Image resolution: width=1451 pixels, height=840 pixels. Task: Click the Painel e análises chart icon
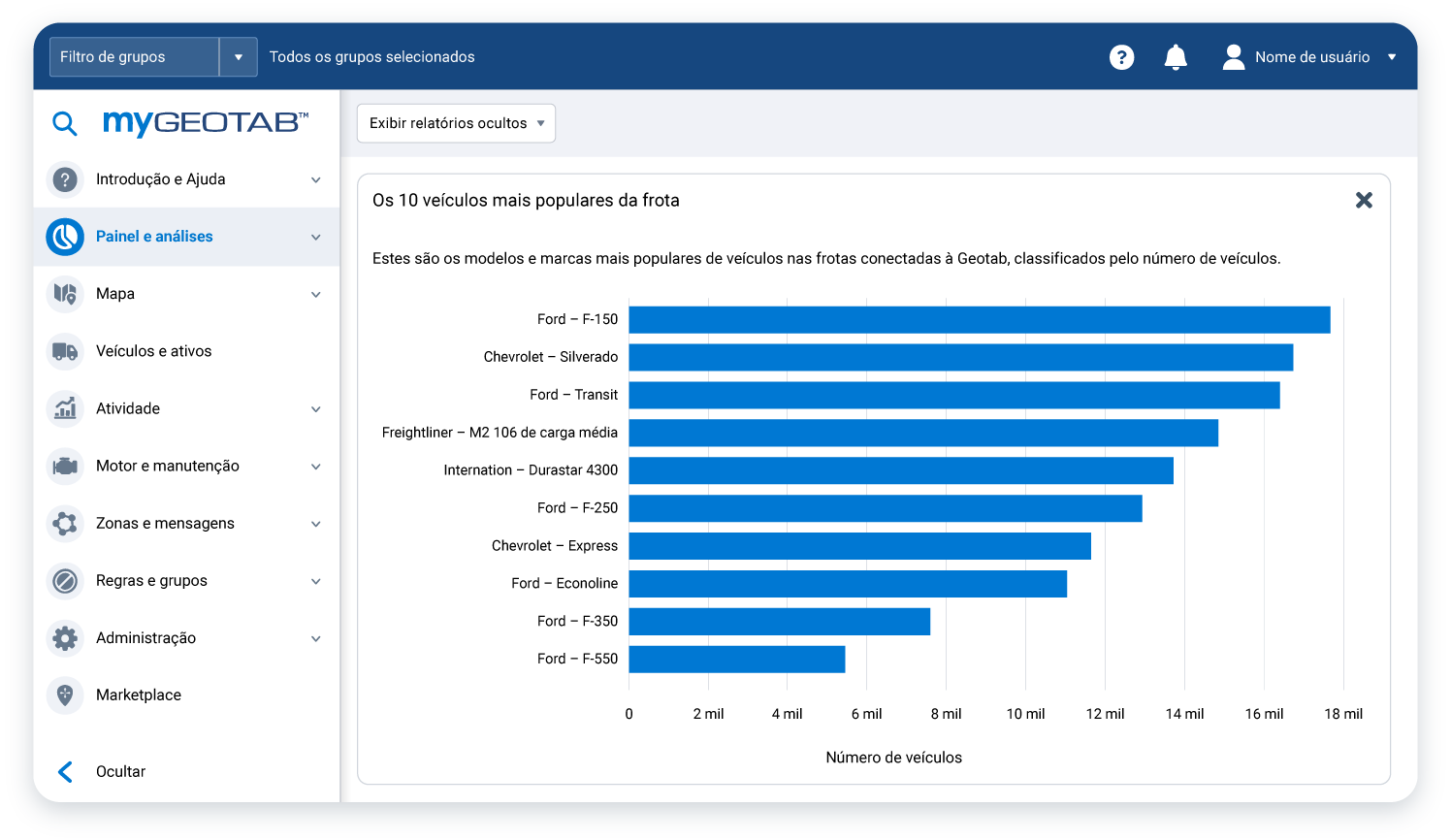pyautogui.click(x=65, y=237)
